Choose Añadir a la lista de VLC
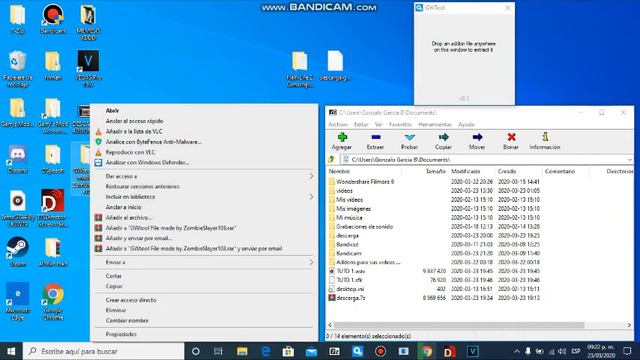 pyautogui.click(x=204, y=131)
